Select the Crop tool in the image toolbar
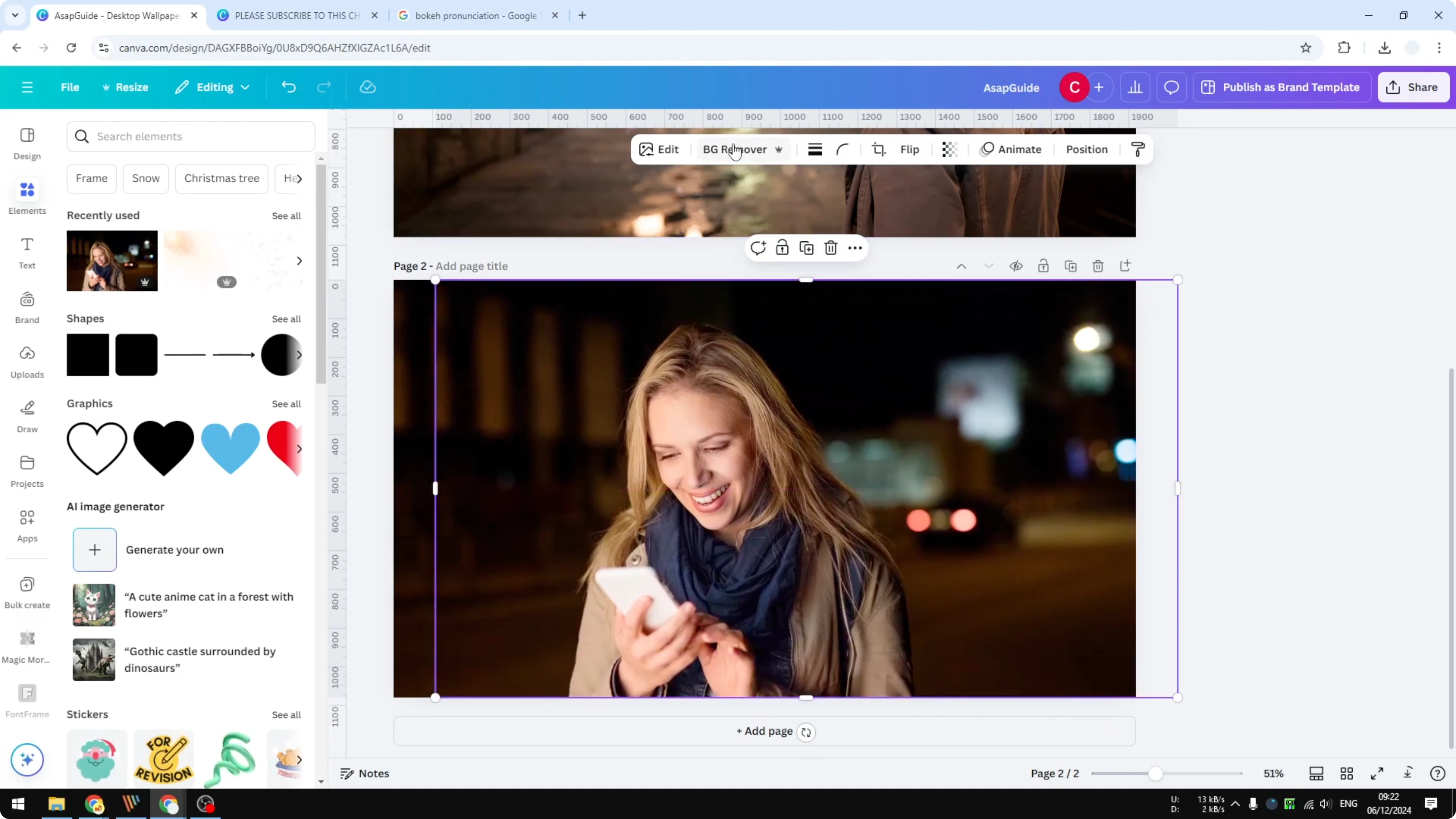Viewport: 1456px width, 819px height. point(878,149)
